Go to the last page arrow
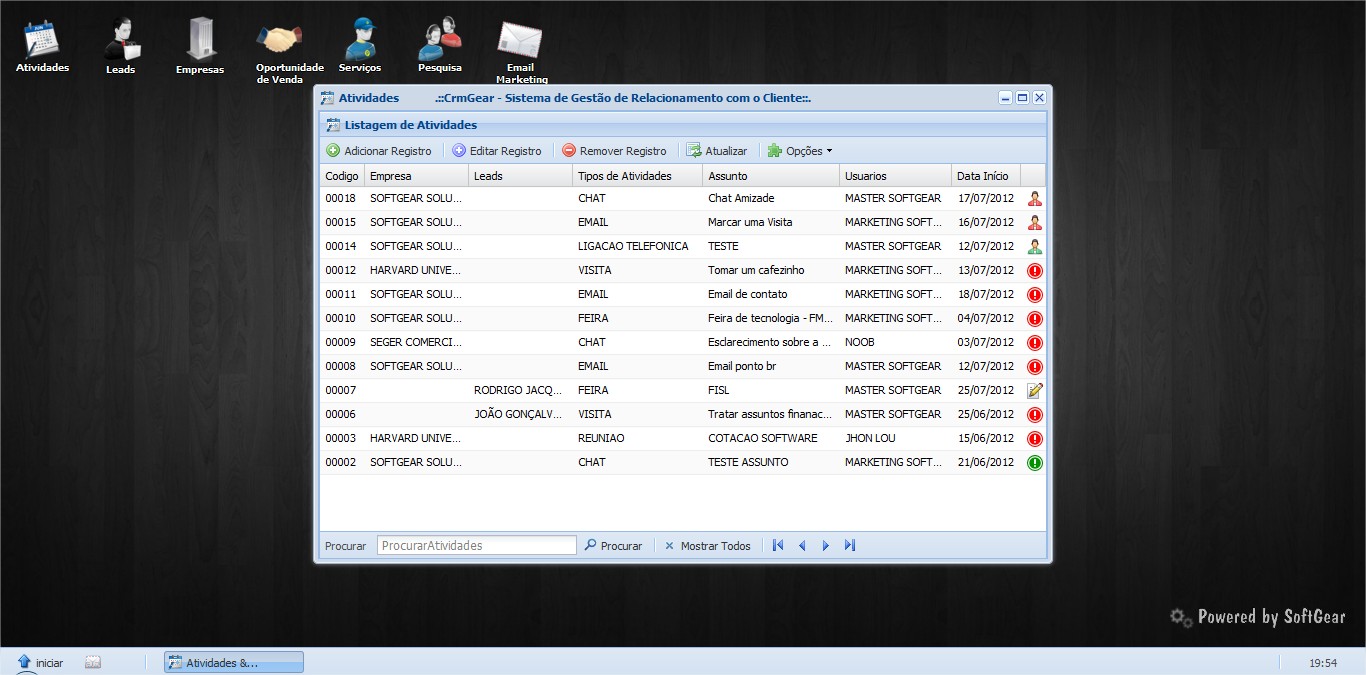This screenshot has height=675, width=1366. click(x=850, y=546)
